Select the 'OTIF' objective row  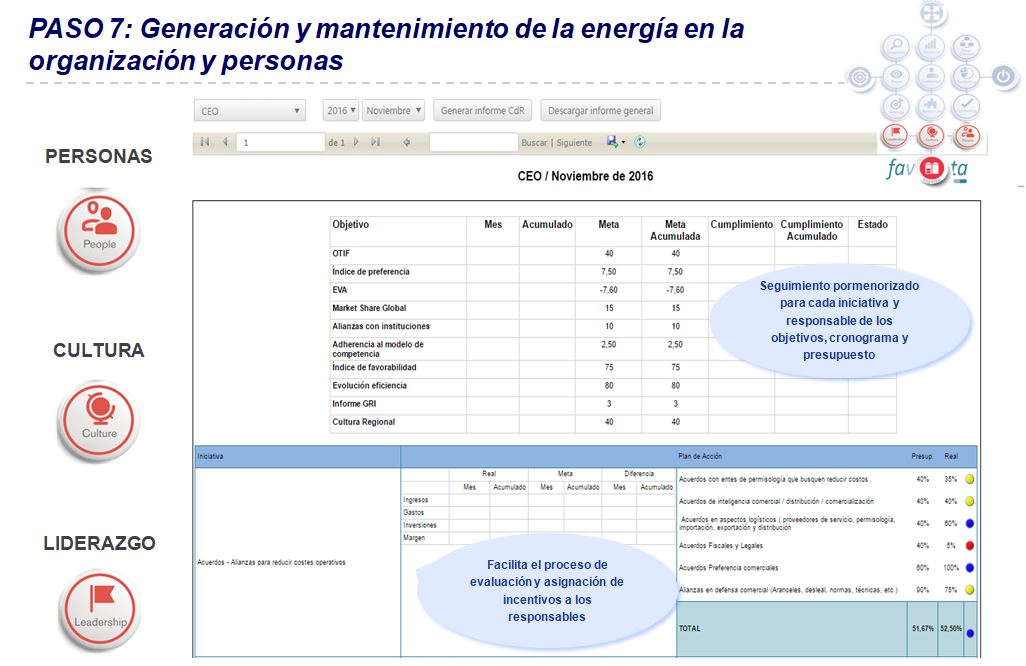click(613, 254)
